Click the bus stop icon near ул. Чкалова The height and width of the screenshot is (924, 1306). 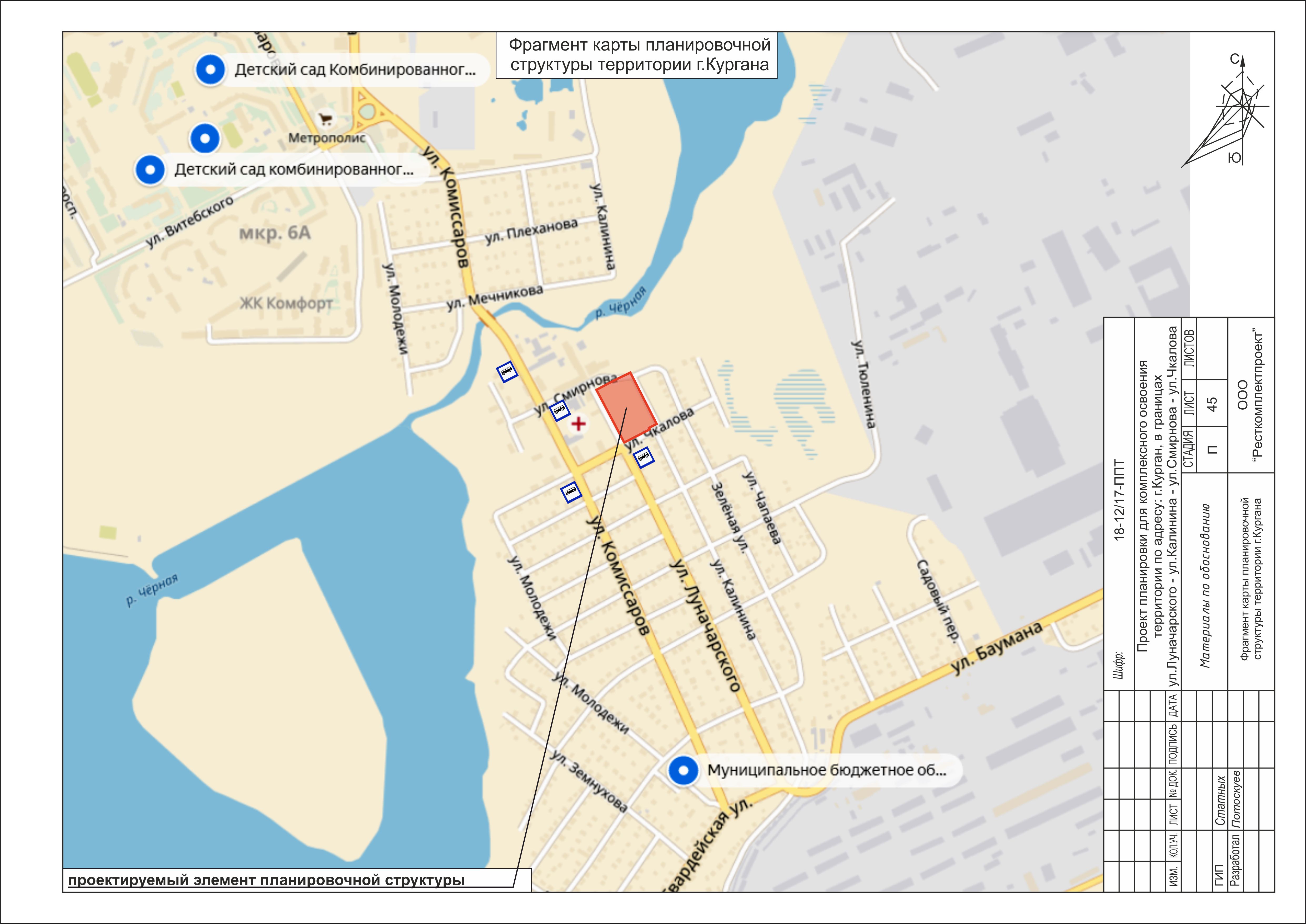click(643, 457)
